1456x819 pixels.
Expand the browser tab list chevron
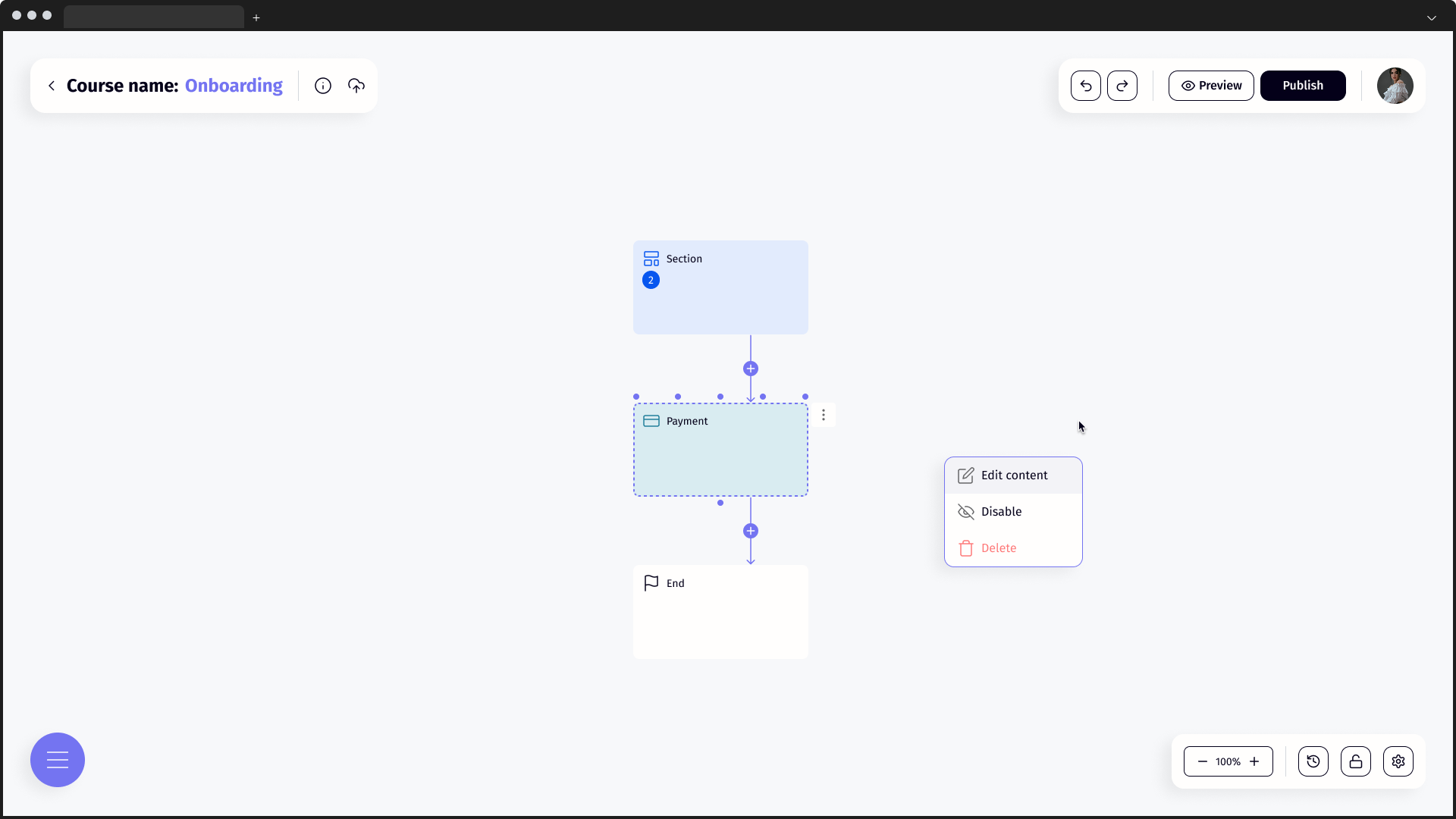(x=1431, y=17)
